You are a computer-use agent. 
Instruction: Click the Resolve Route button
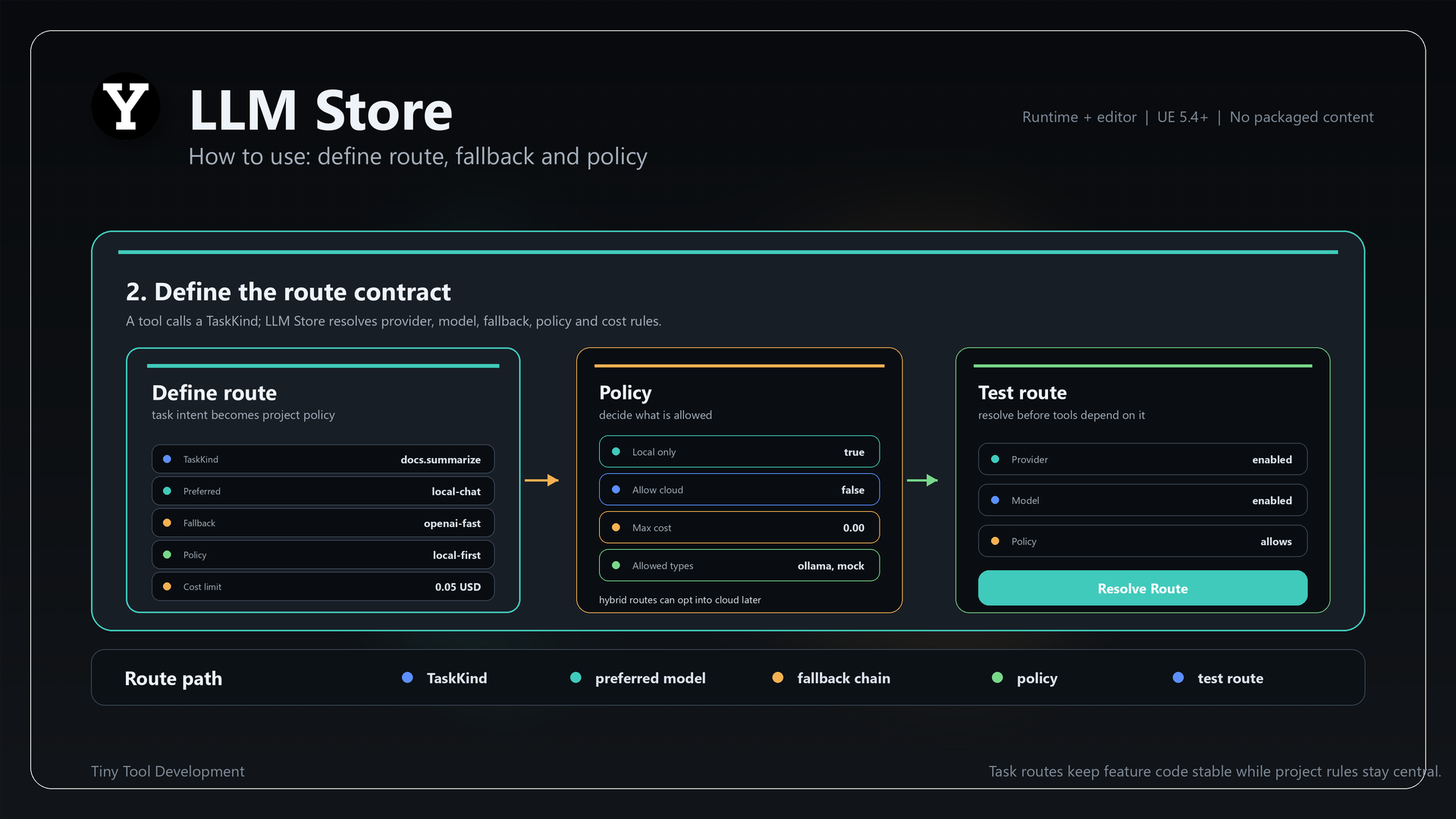[x=1142, y=588]
